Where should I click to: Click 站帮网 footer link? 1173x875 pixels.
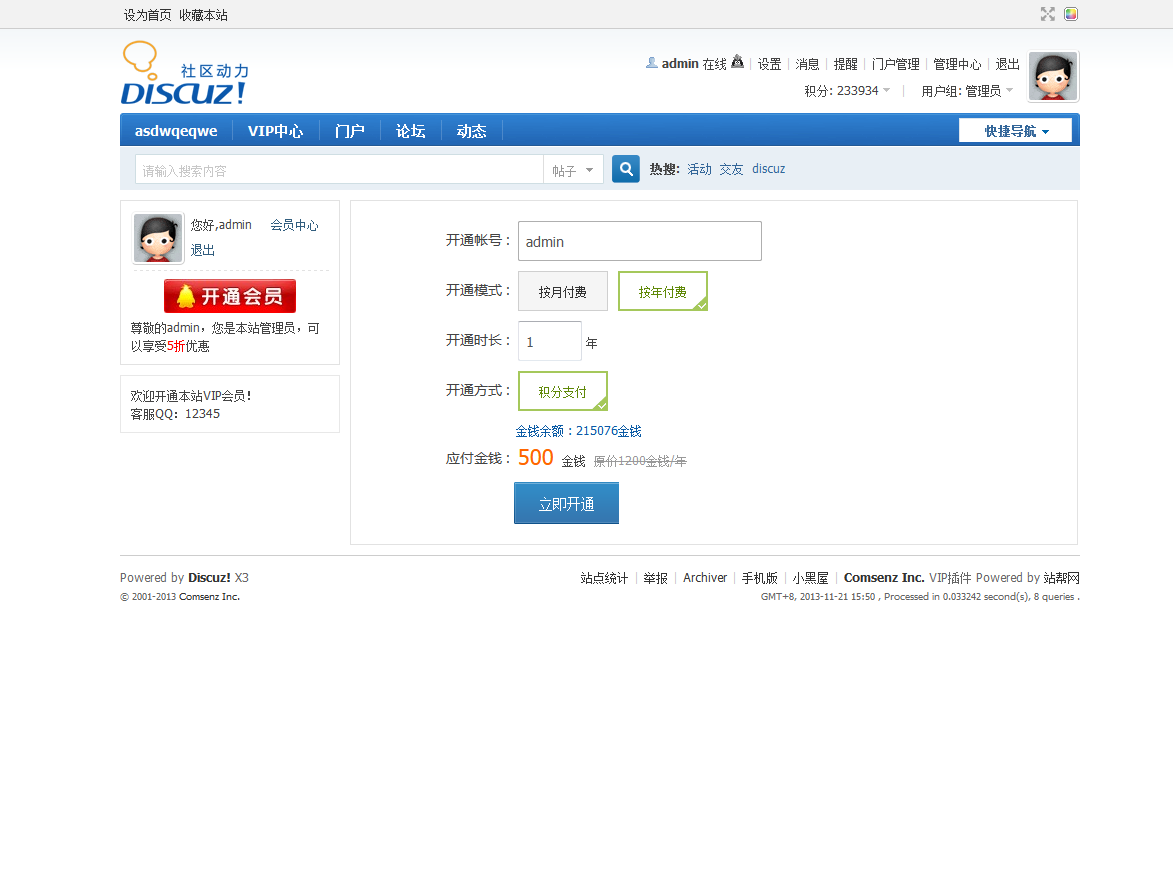(x=1062, y=578)
